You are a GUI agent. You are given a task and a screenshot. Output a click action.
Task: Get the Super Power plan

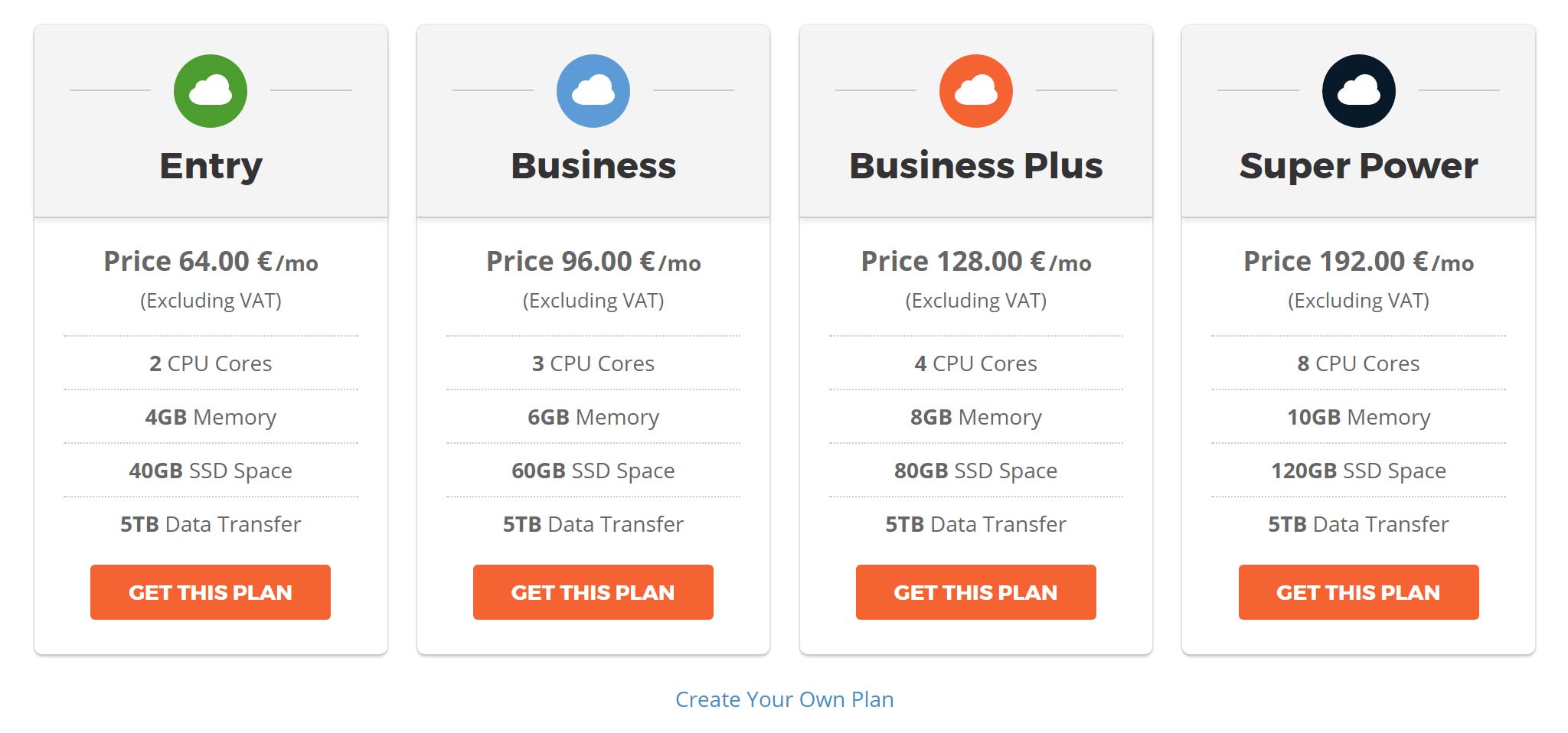click(x=1359, y=592)
